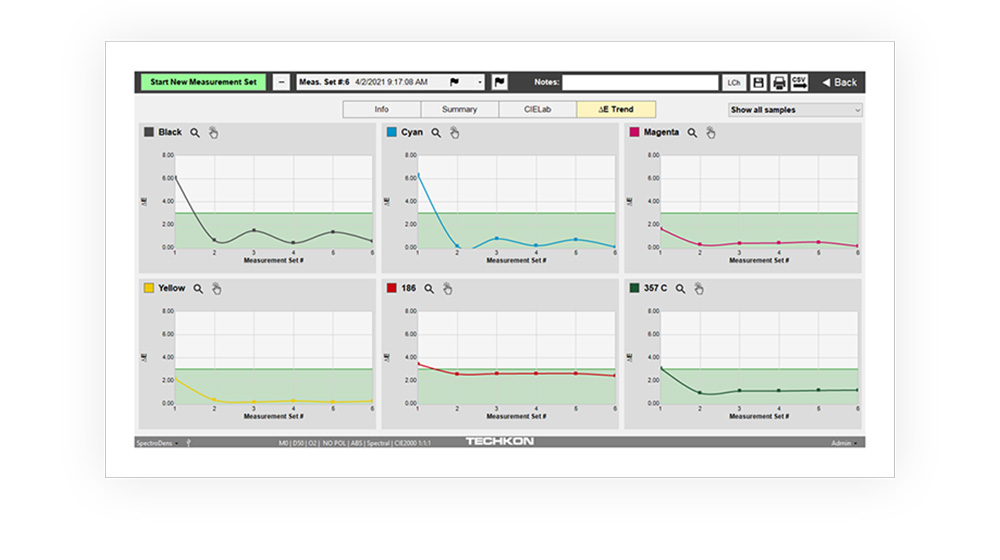1000x560 pixels.
Task: Open the Meas. Set #:6 dropdown
Action: (x=481, y=82)
